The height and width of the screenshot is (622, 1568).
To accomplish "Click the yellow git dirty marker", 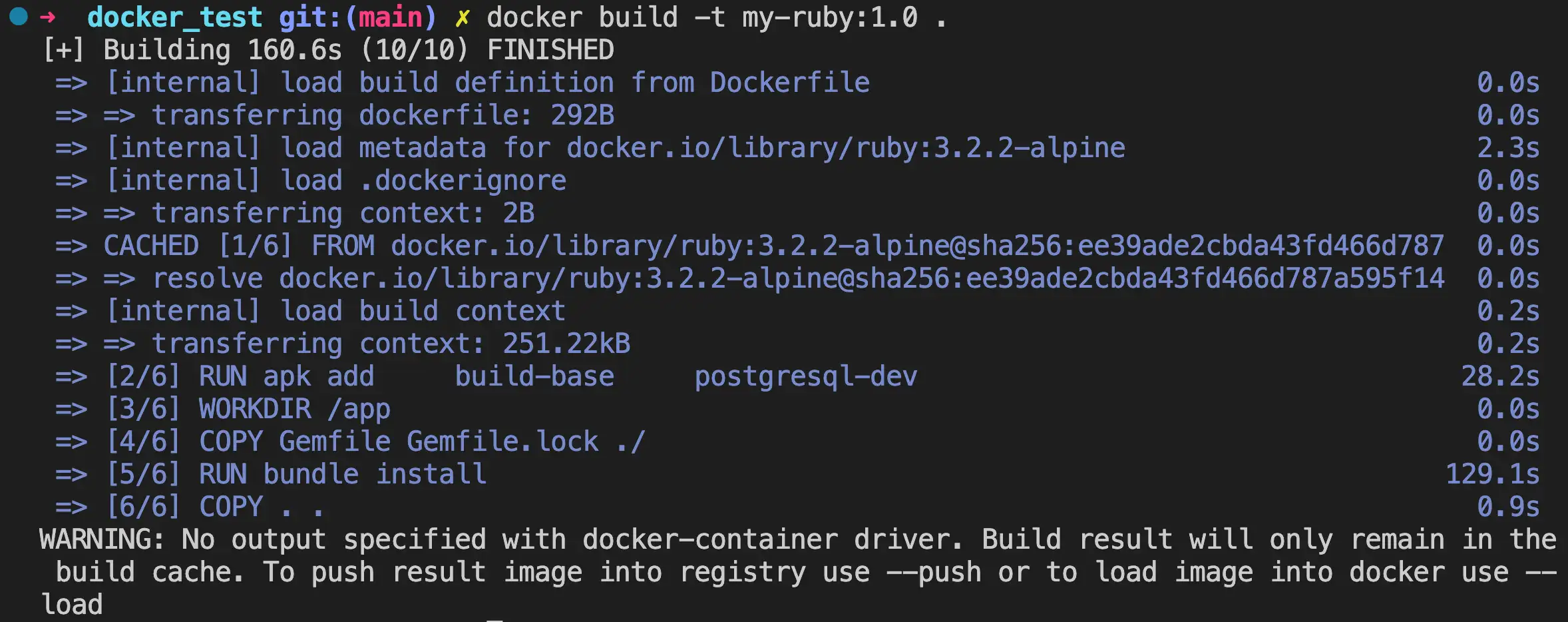I will click(x=462, y=18).
